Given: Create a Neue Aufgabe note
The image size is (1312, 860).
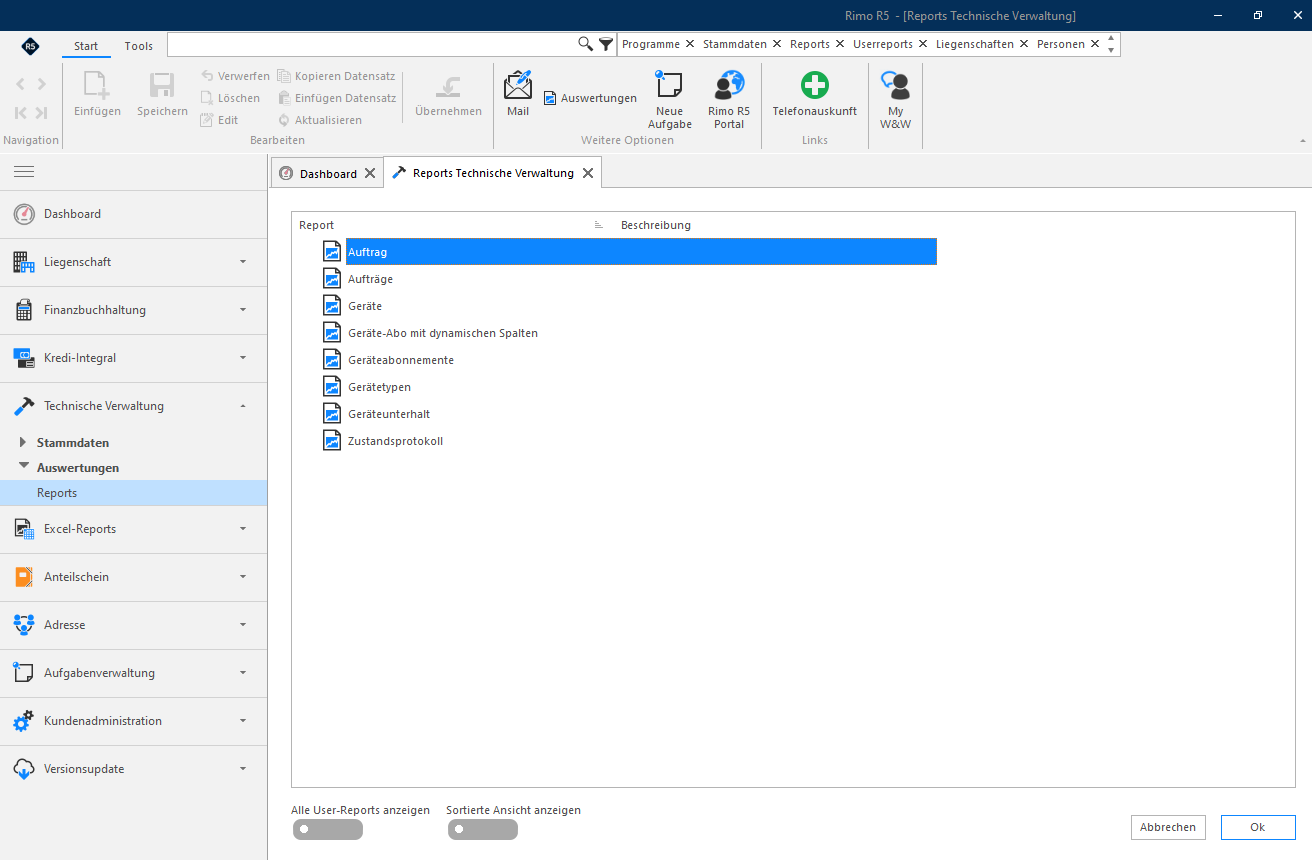Looking at the screenshot, I should pos(669,99).
